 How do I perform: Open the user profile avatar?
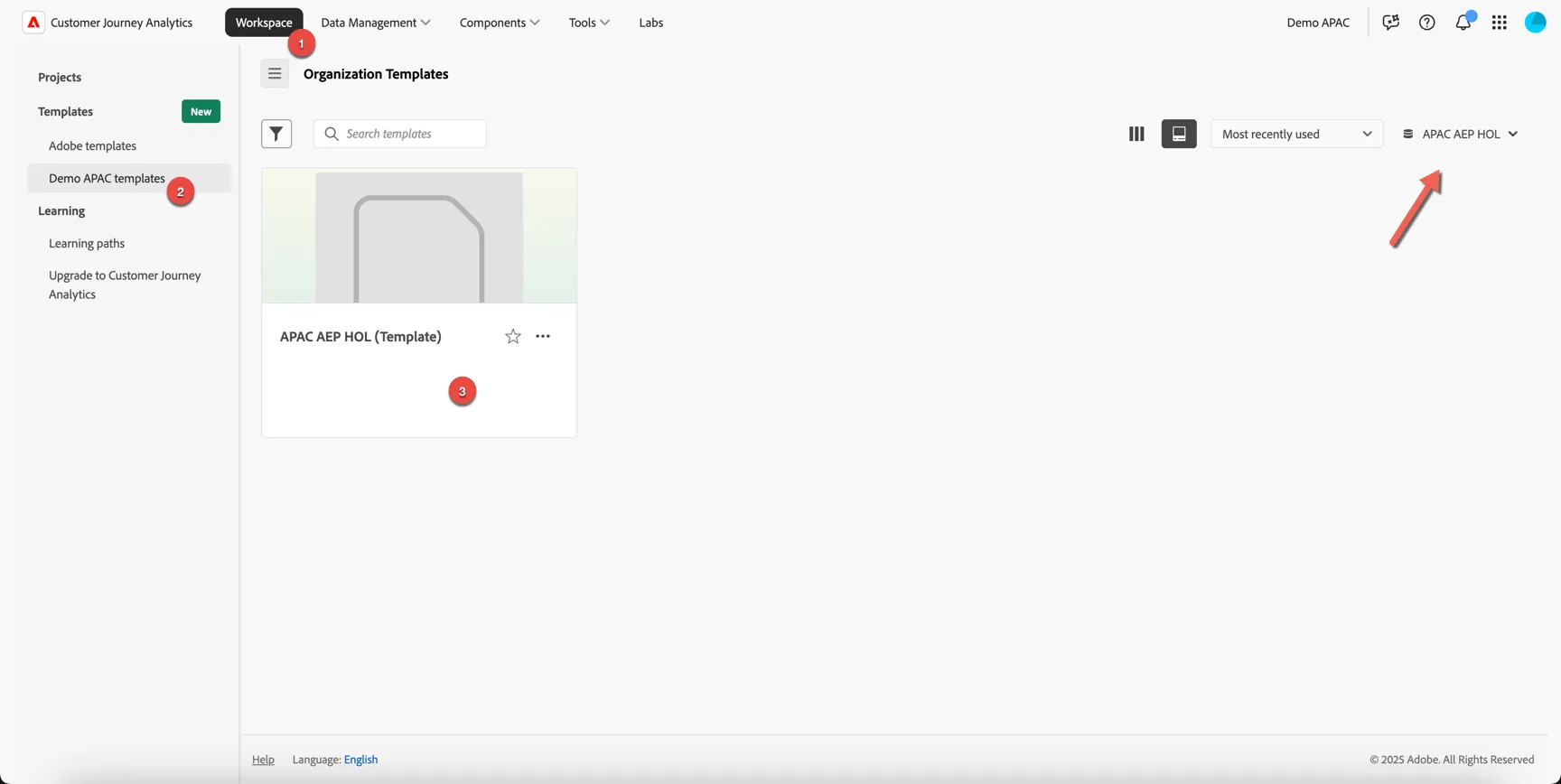[1536, 22]
